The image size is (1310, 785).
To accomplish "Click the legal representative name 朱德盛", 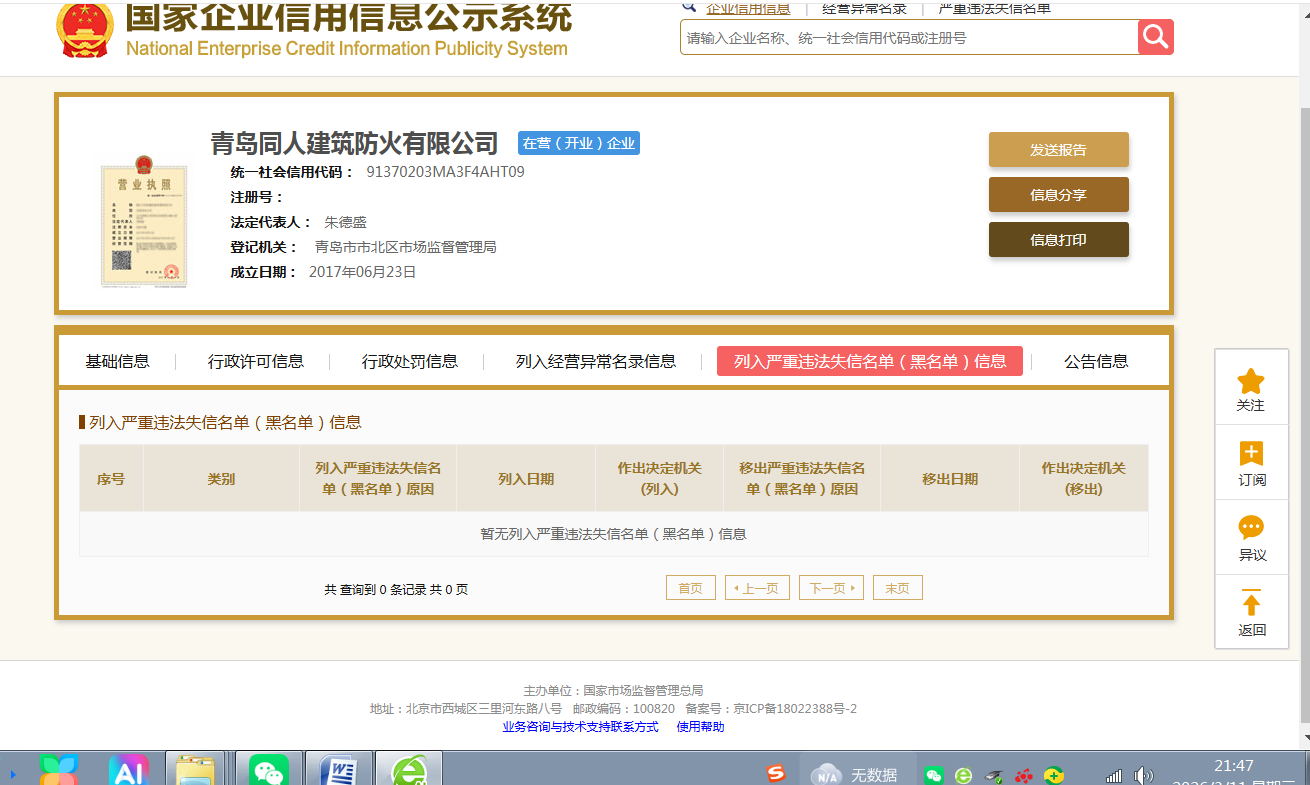I will pos(345,222).
